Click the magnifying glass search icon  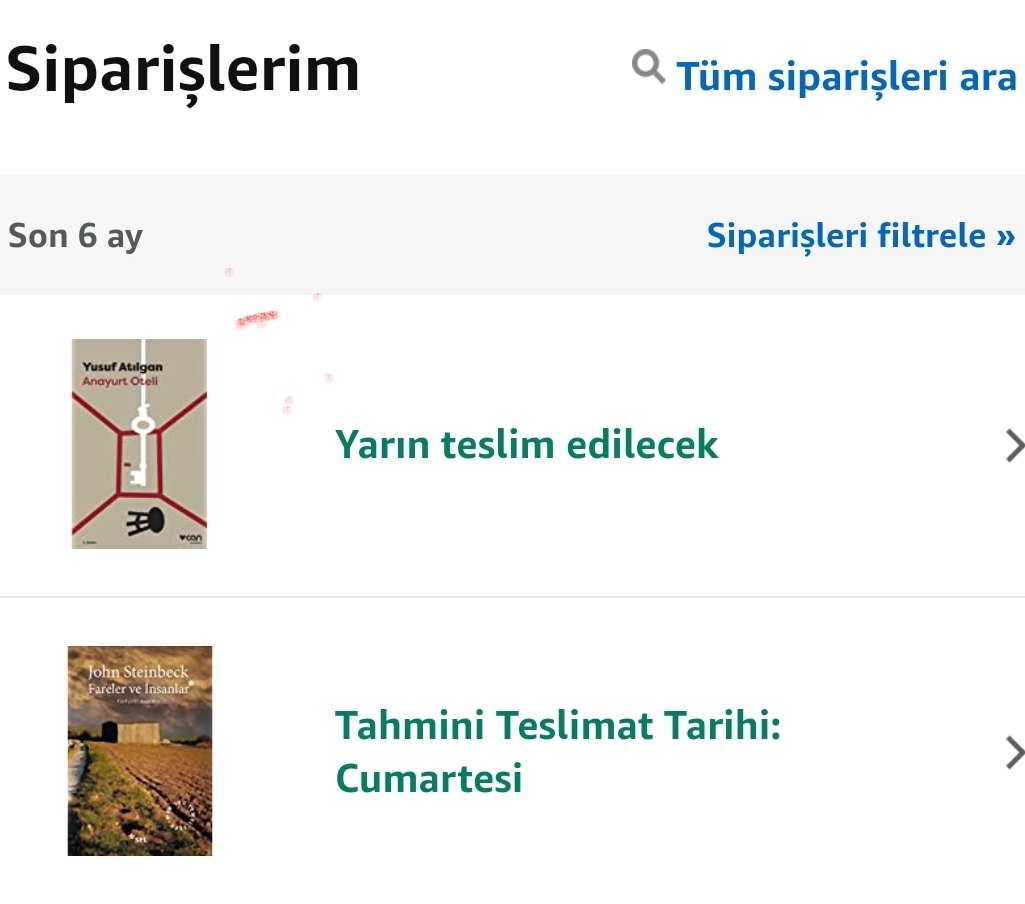point(649,68)
